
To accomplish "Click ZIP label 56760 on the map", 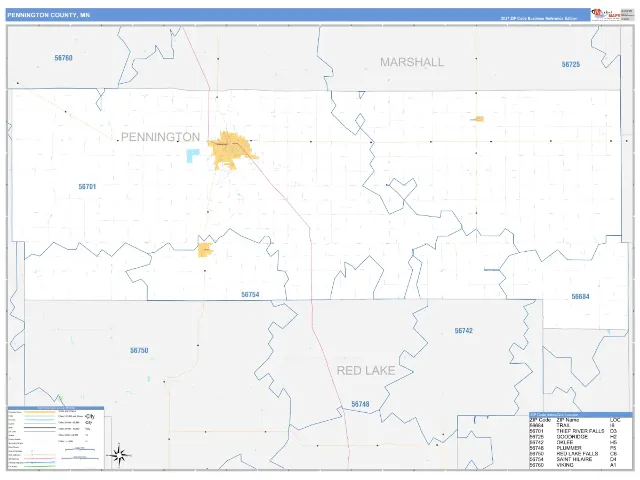I will point(64,58).
